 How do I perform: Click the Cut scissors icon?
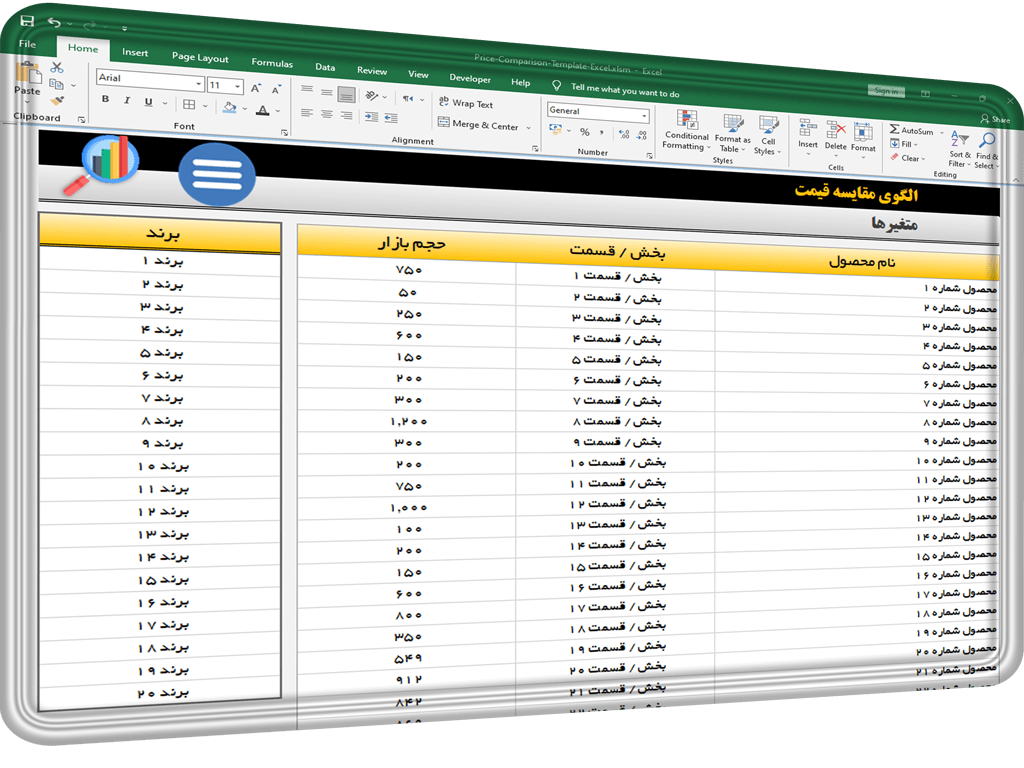click(x=57, y=67)
